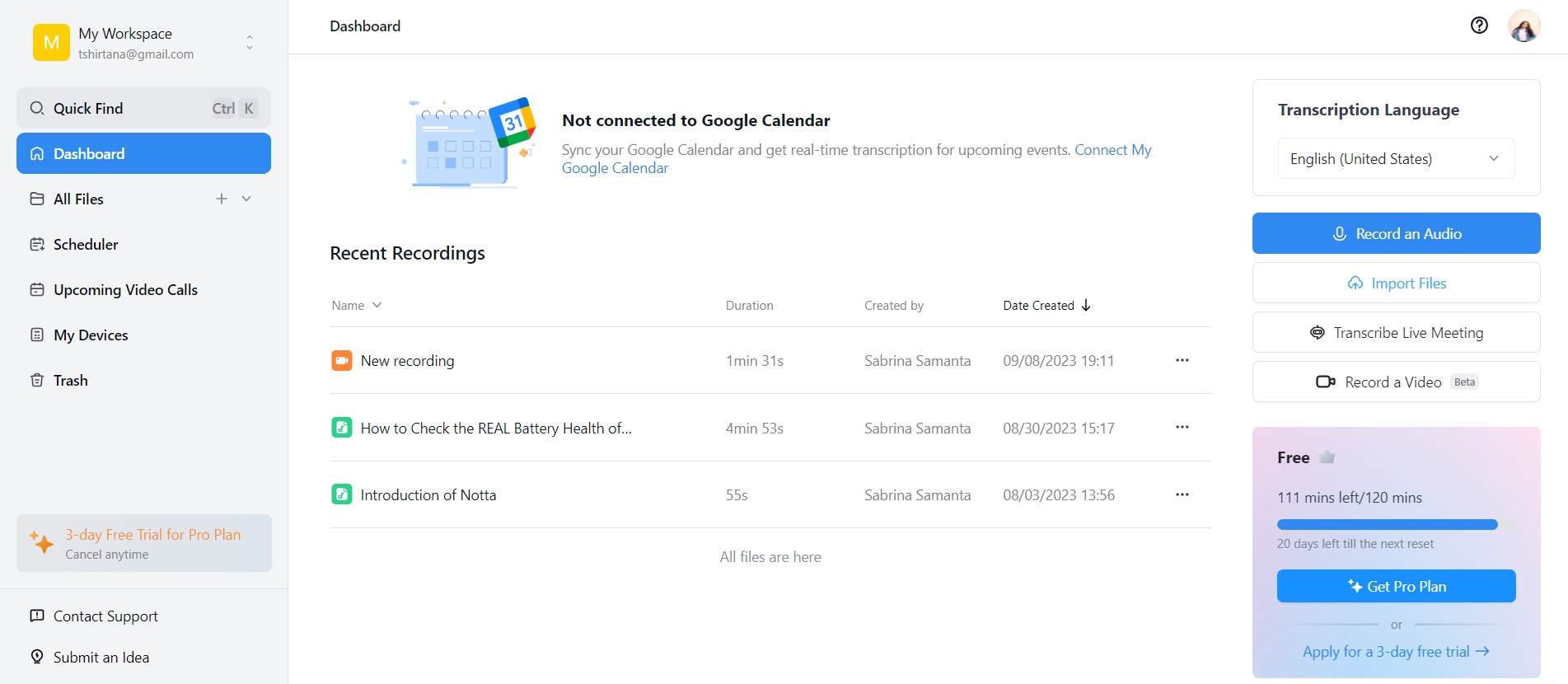Open more options for New recording

pos(1182,360)
